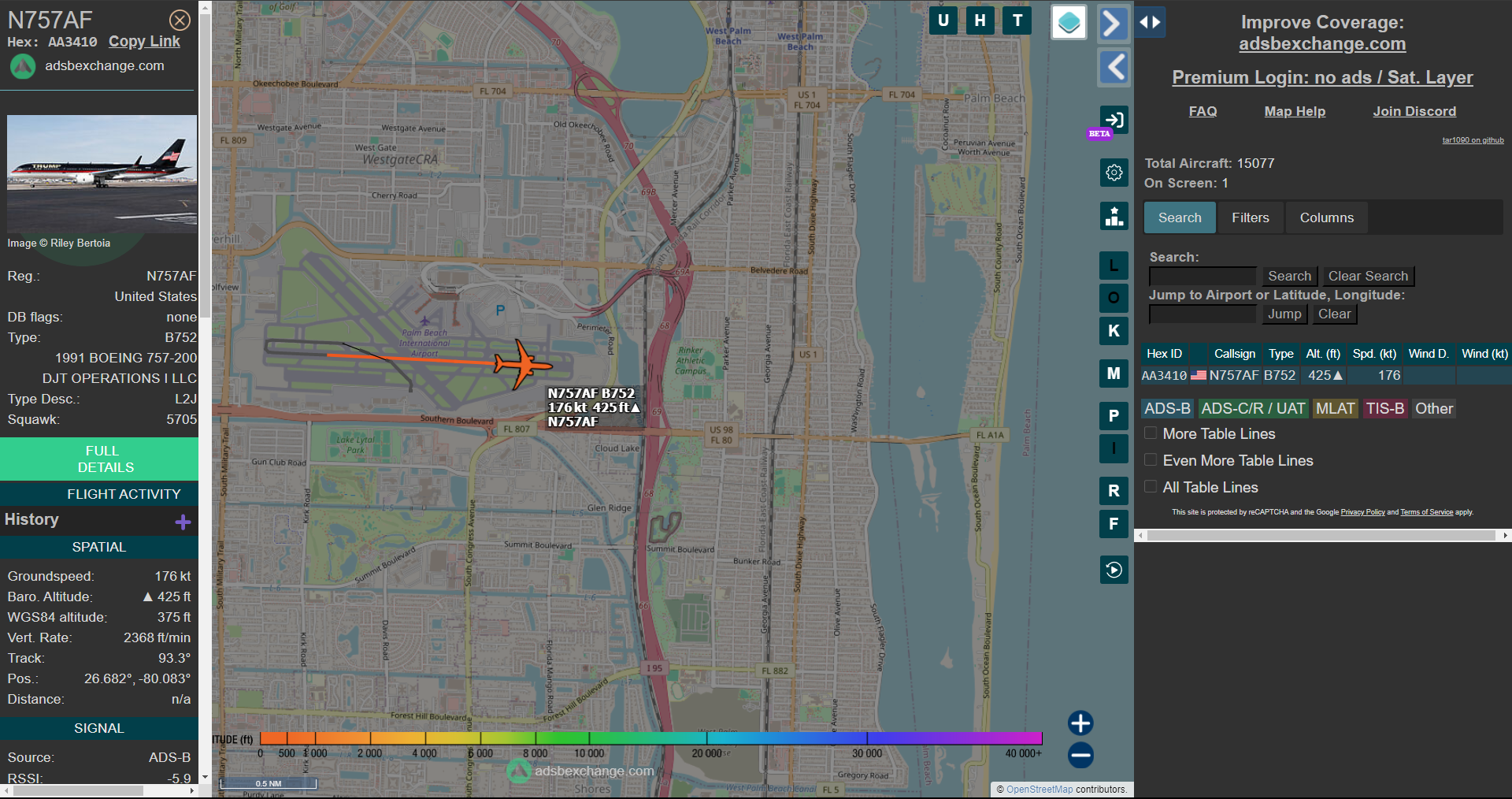Click the Jump button
Viewport: 1512px width, 799px height.
point(1284,314)
